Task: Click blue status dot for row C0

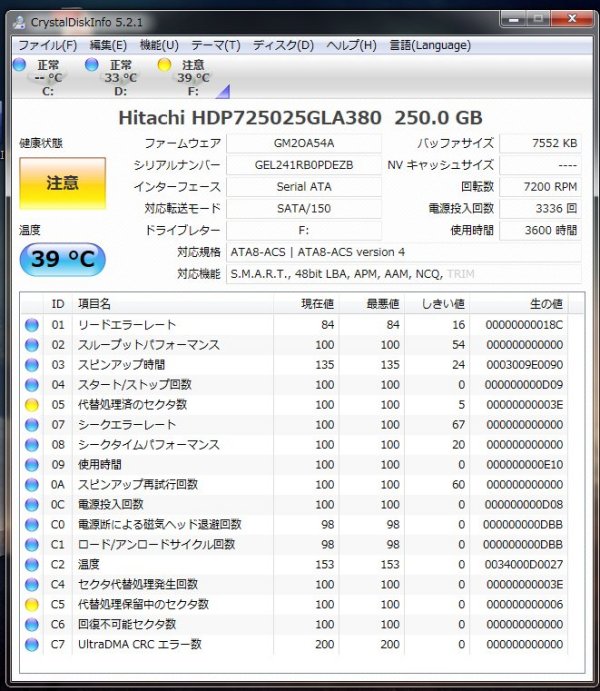Action: point(32,525)
